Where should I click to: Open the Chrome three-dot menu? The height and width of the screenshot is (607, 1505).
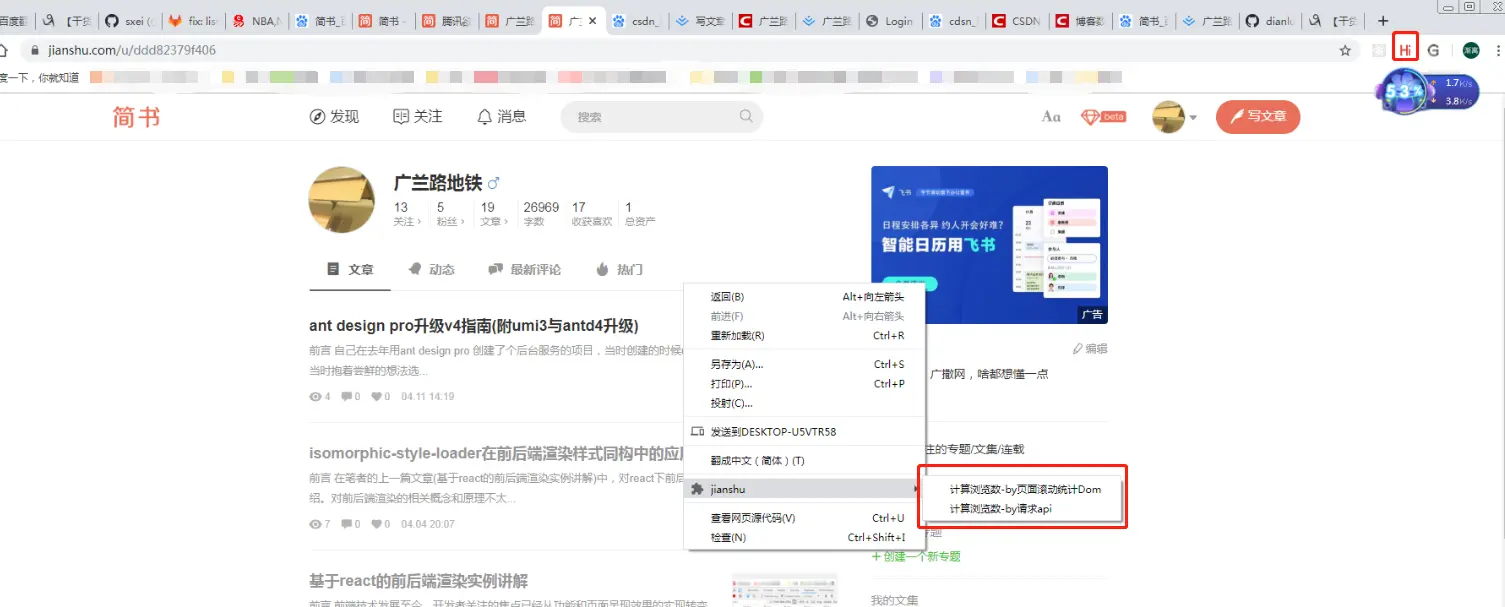click(1498, 50)
